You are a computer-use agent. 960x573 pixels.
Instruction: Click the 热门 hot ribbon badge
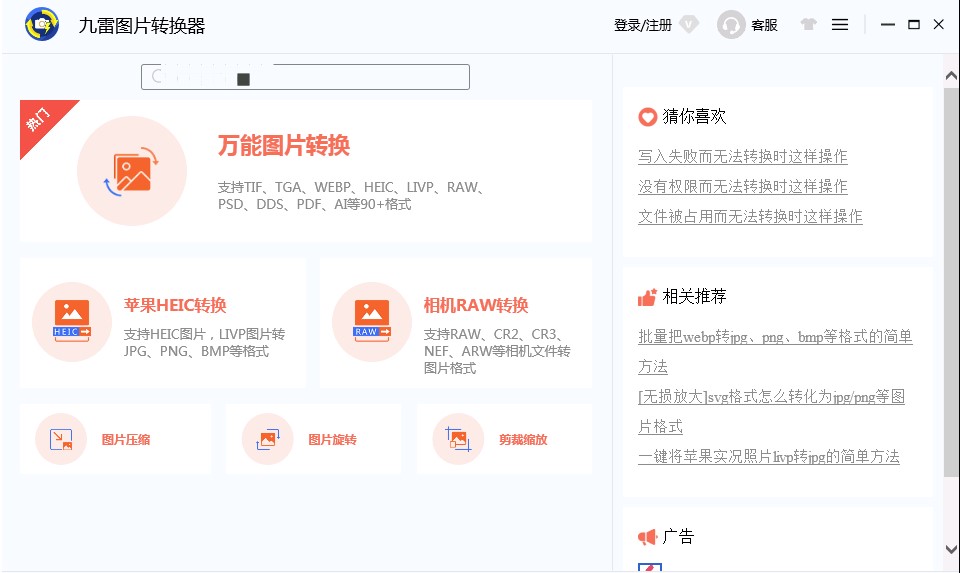coord(40,121)
